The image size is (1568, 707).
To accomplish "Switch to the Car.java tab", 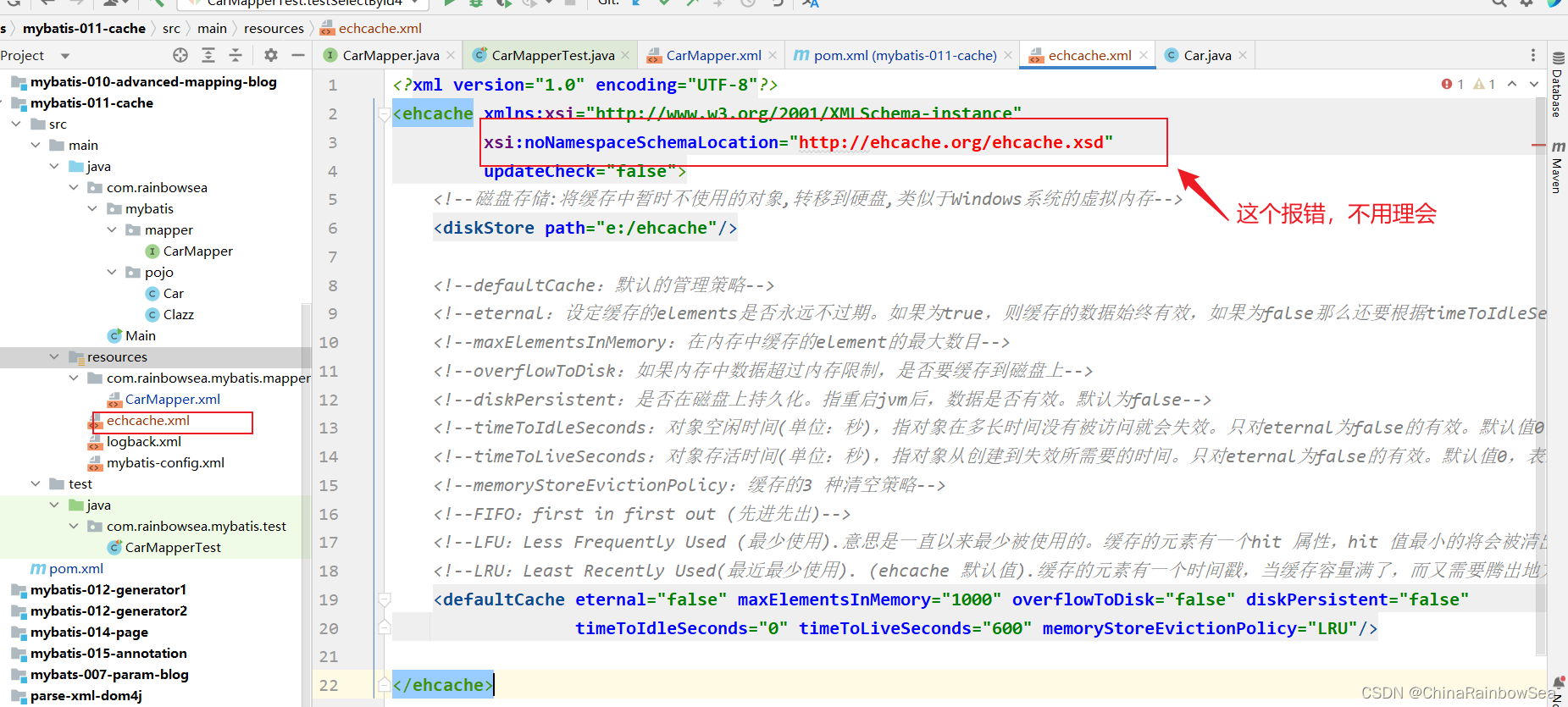I will (1206, 55).
